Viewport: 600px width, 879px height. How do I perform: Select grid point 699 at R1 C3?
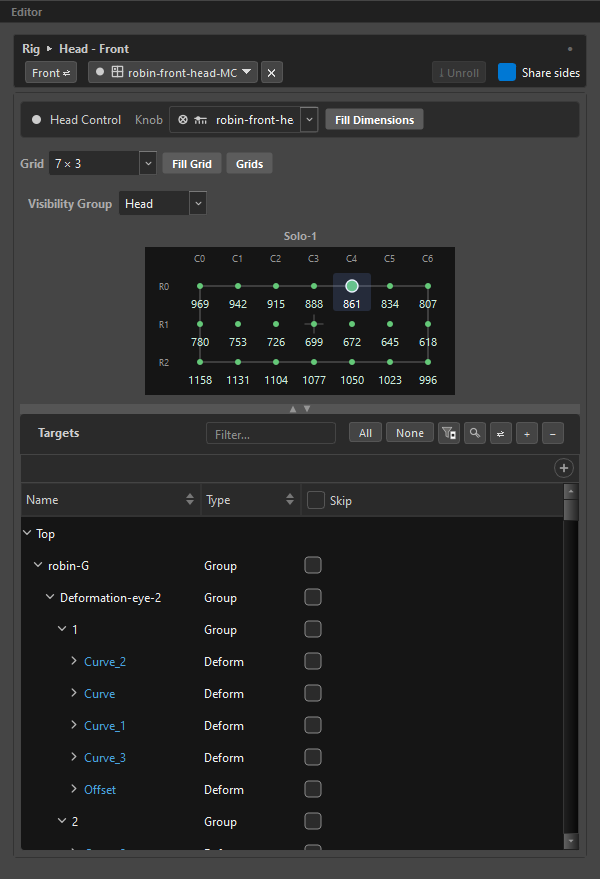point(313,324)
